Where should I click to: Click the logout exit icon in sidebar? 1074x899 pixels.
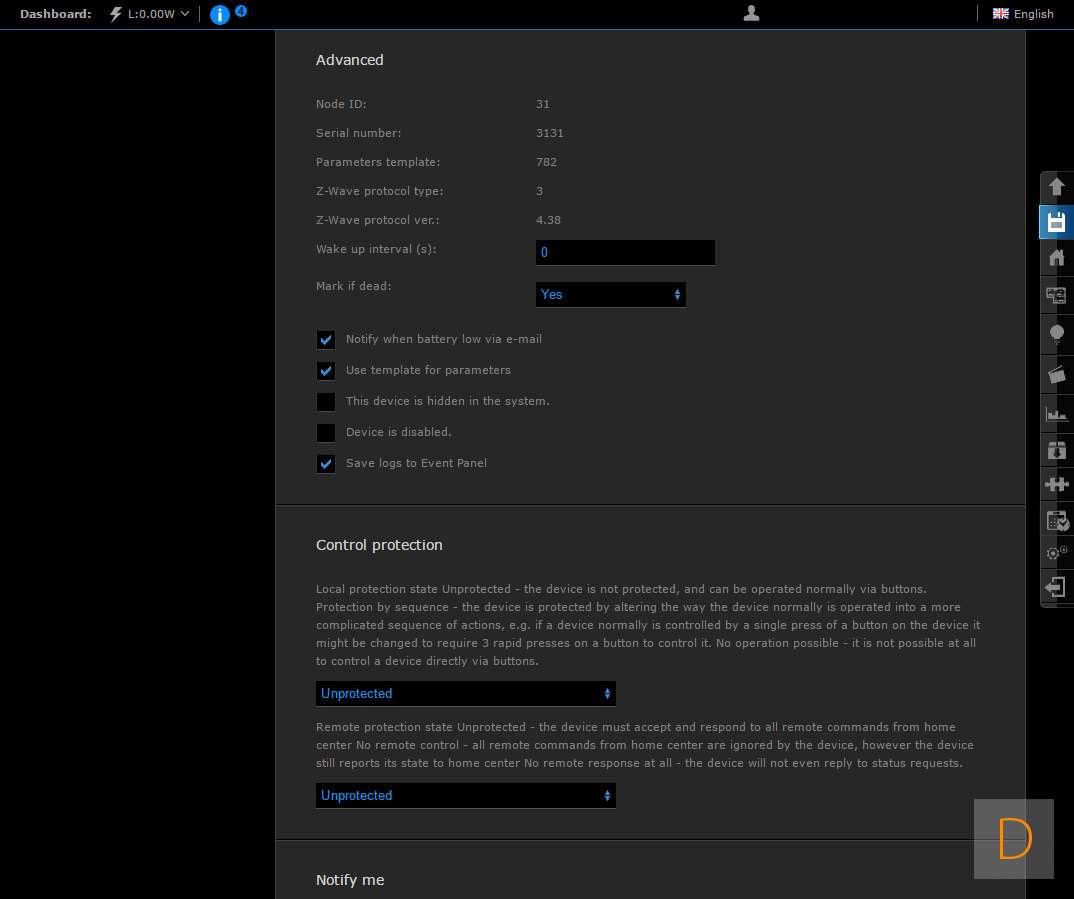pos(1056,587)
